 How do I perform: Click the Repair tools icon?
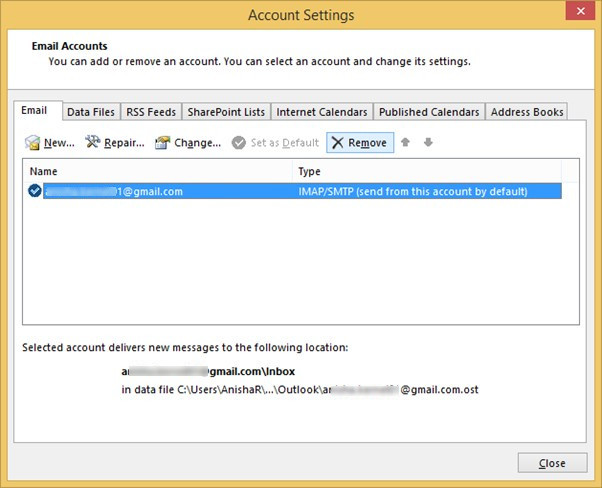(95, 143)
